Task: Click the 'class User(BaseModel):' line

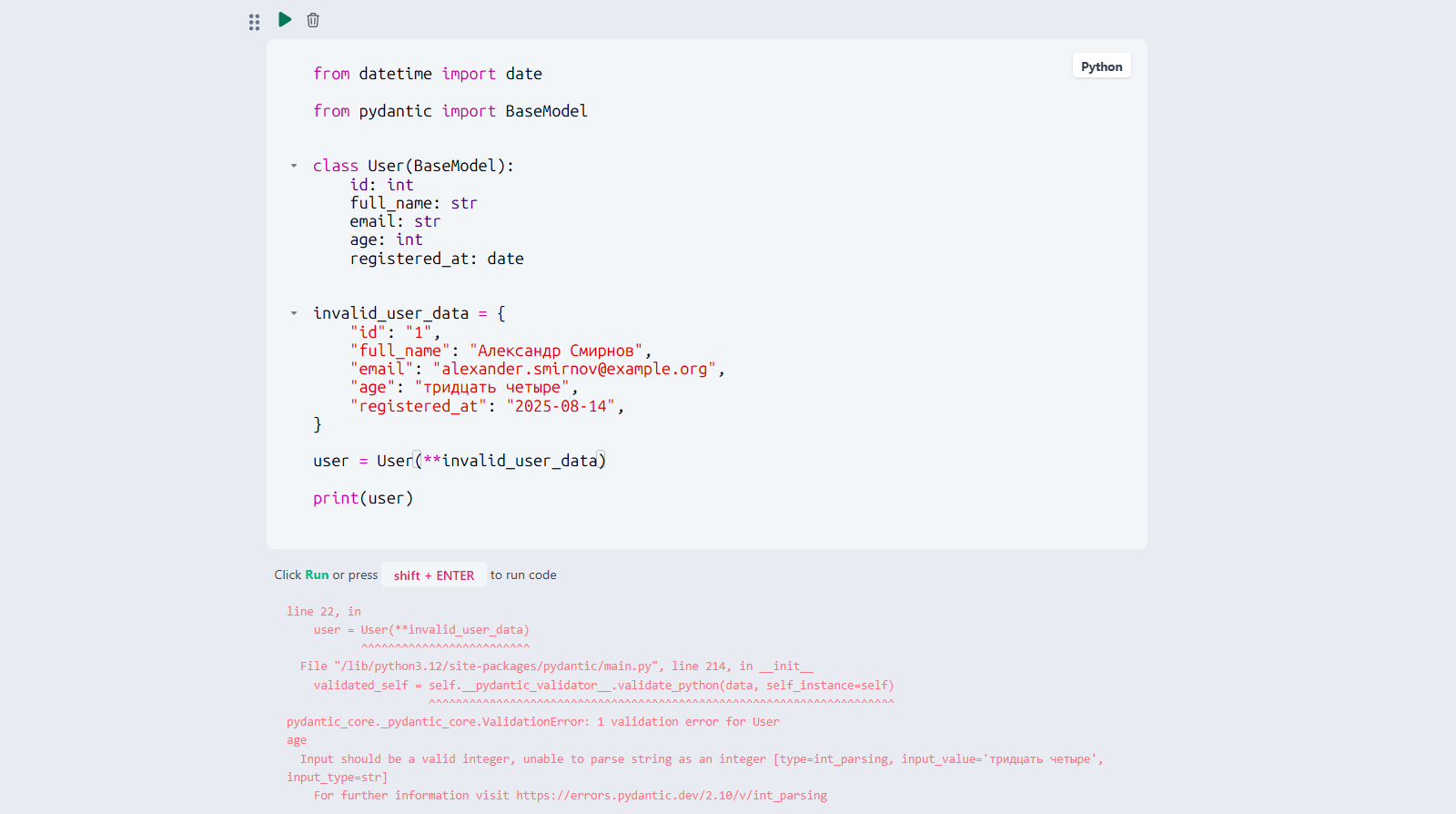Action: point(413,166)
